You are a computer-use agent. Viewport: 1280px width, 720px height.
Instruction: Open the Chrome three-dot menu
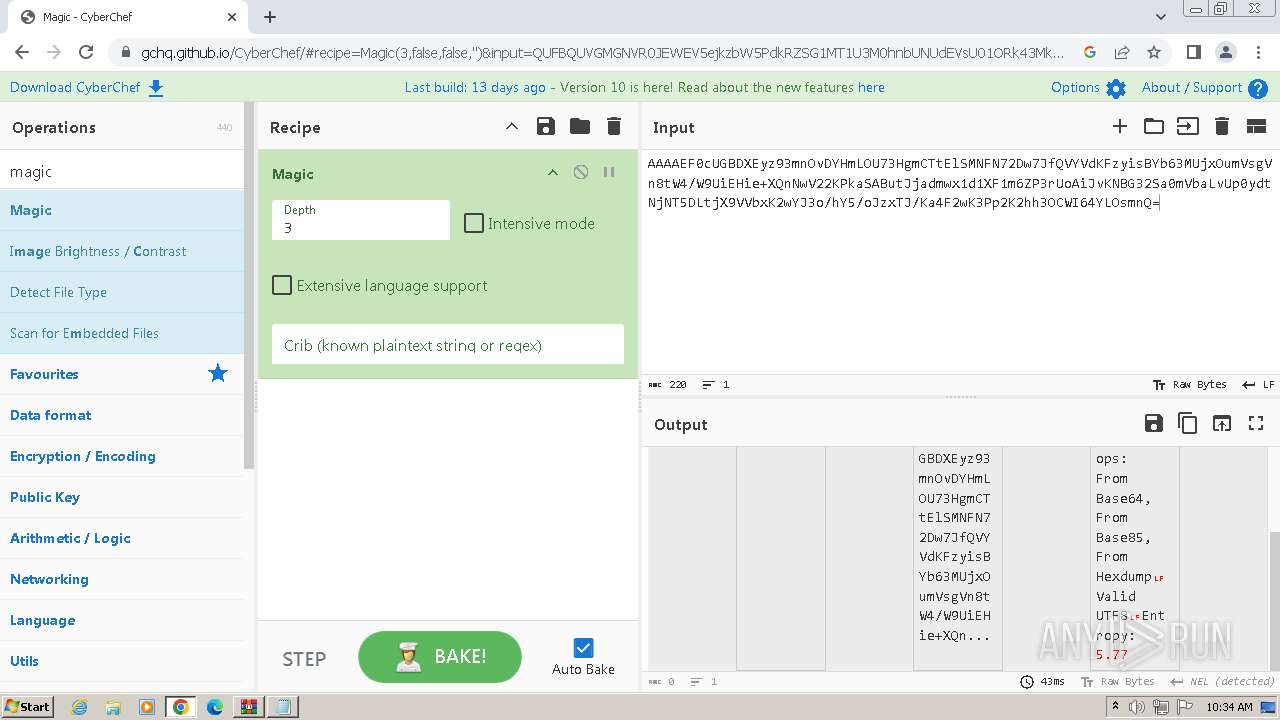1257,52
